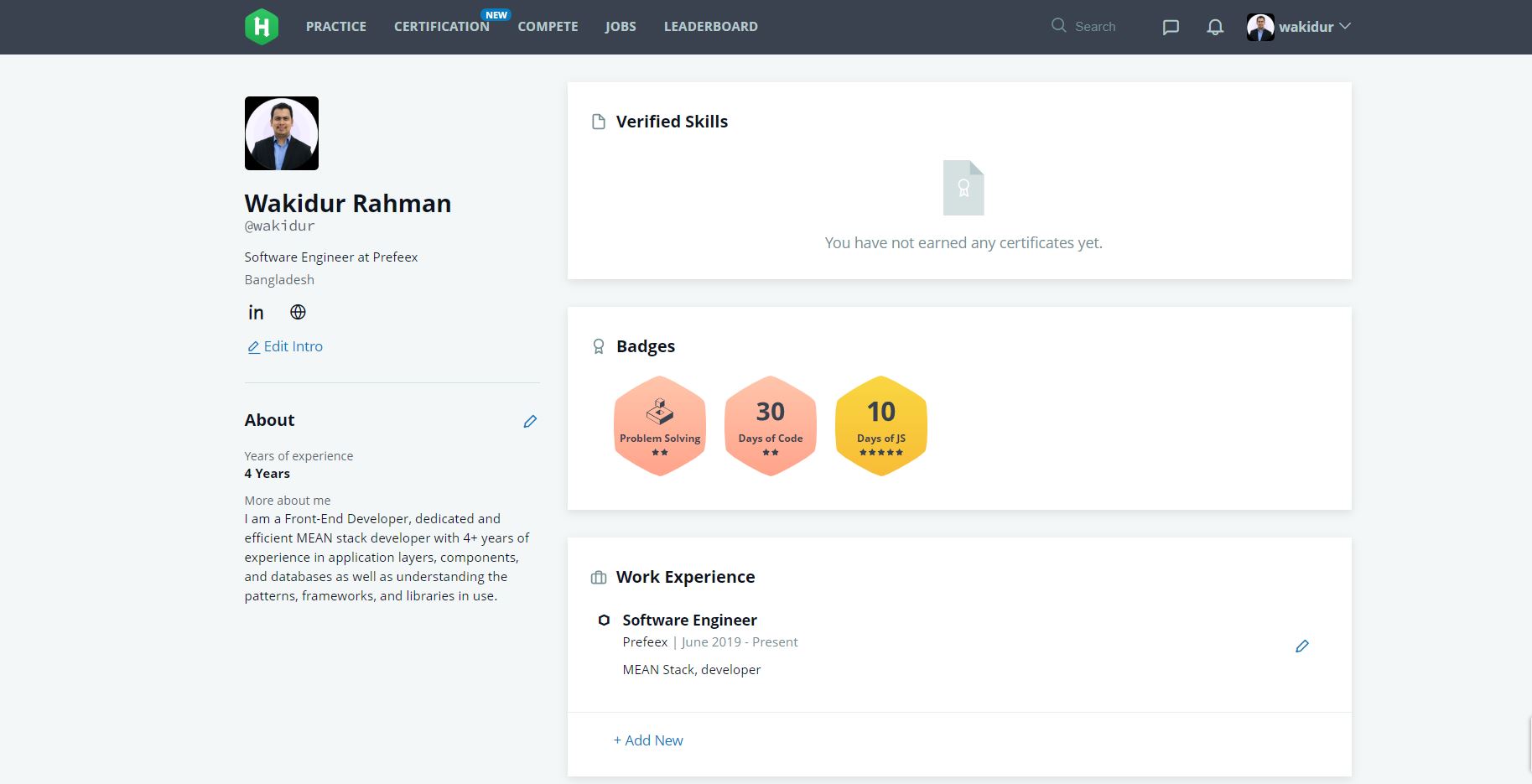Open the Practice menu
The image size is (1532, 784).
click(x=336, y=27)
